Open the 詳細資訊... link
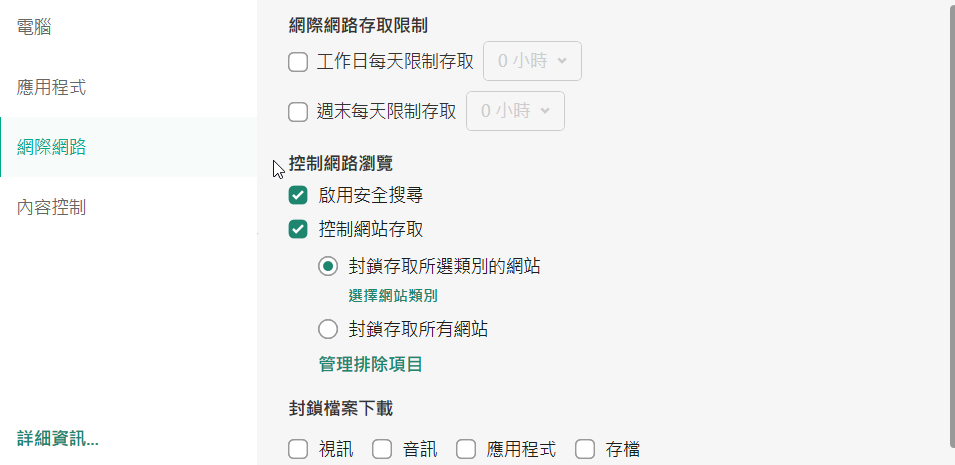This screenshot has width=955, height=465. coord(58,438)
